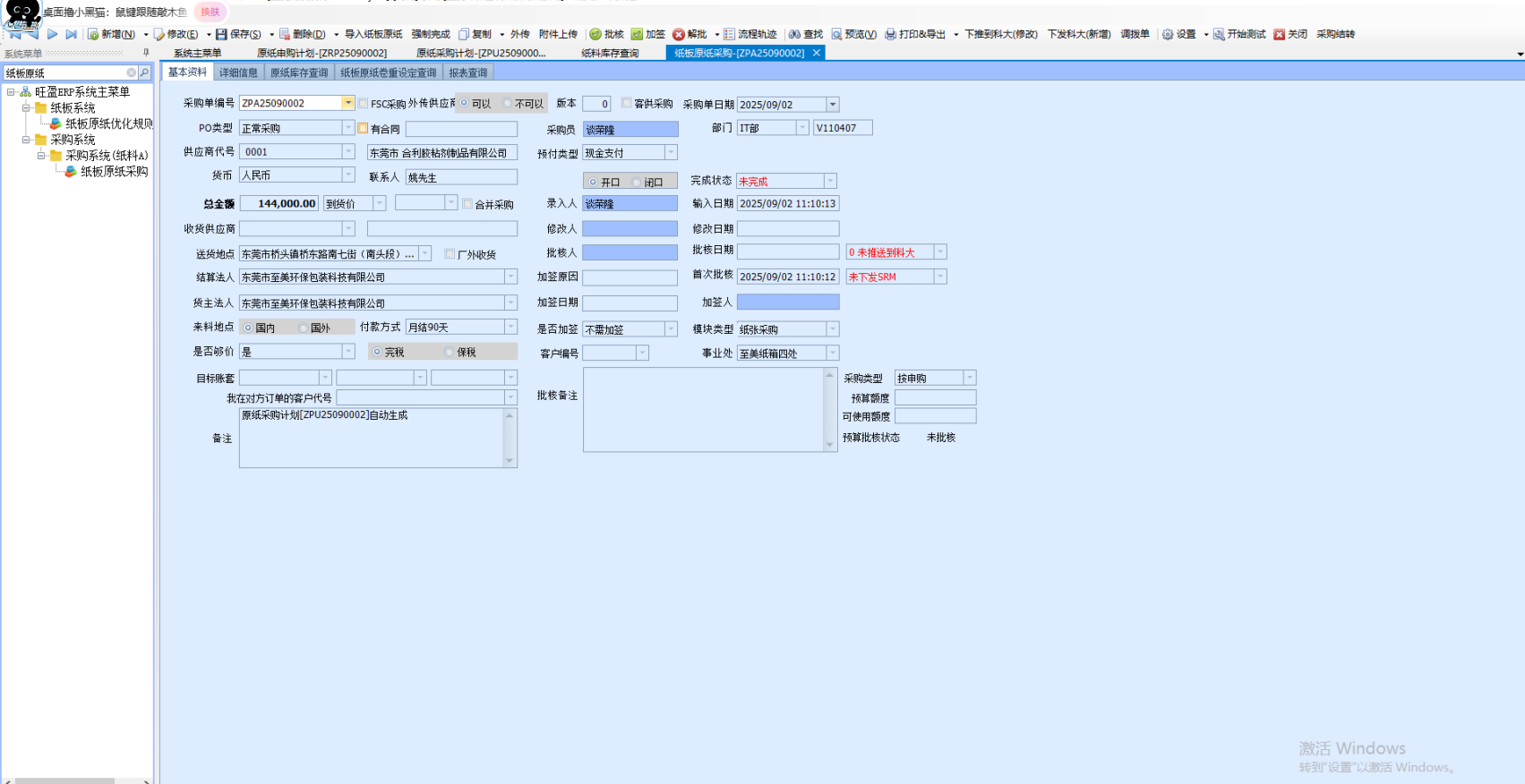Switch to the 详细信息 tab
Viewport: 1525px width, 784px height.
[239, 72]
